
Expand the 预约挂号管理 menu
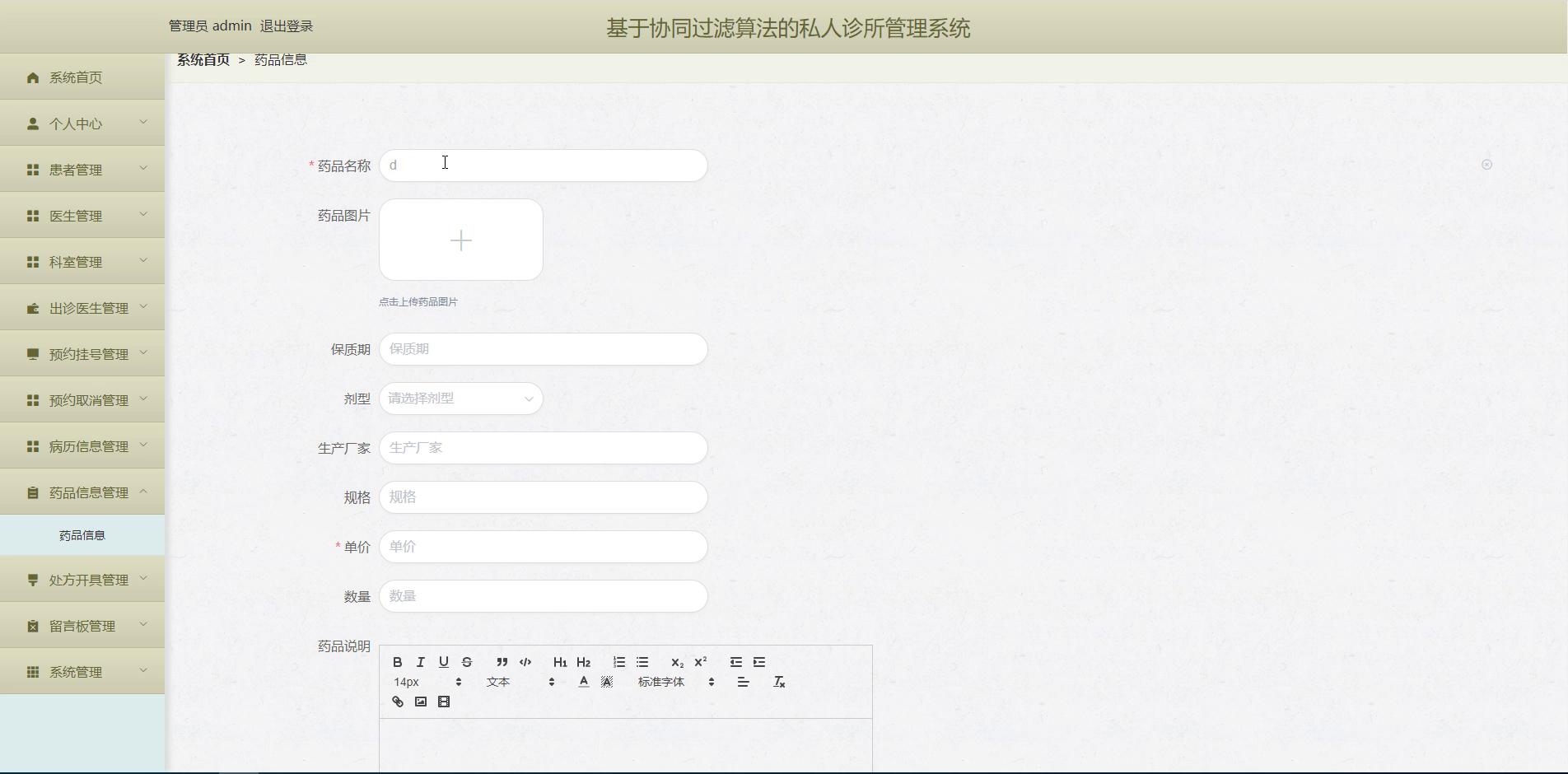82,354
